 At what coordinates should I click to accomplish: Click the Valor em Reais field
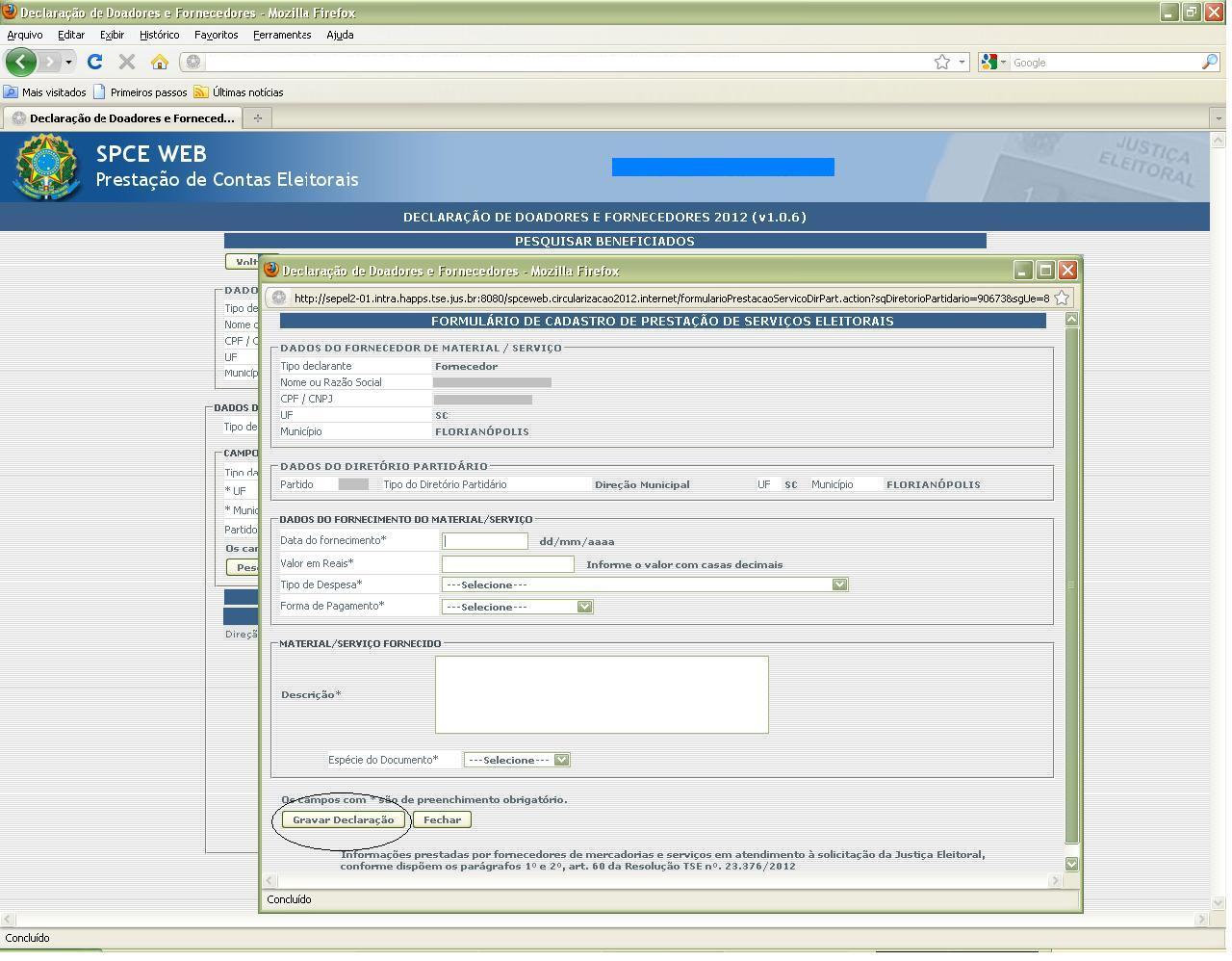tap(508, 564)
